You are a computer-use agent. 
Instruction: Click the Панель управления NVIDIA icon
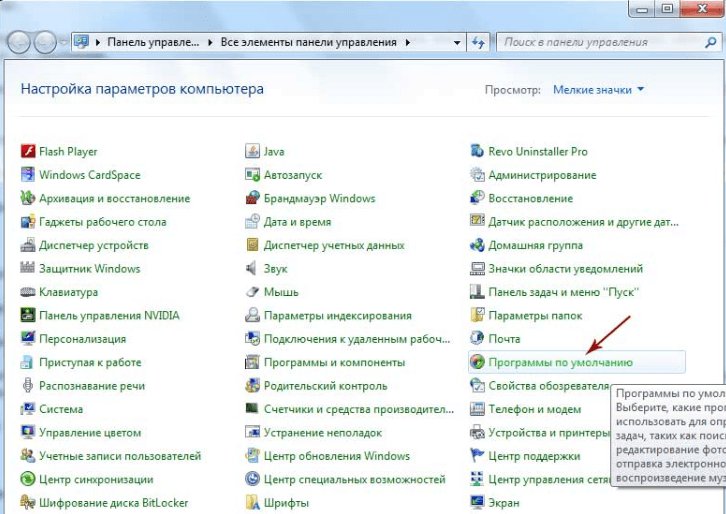coord(28,315)
